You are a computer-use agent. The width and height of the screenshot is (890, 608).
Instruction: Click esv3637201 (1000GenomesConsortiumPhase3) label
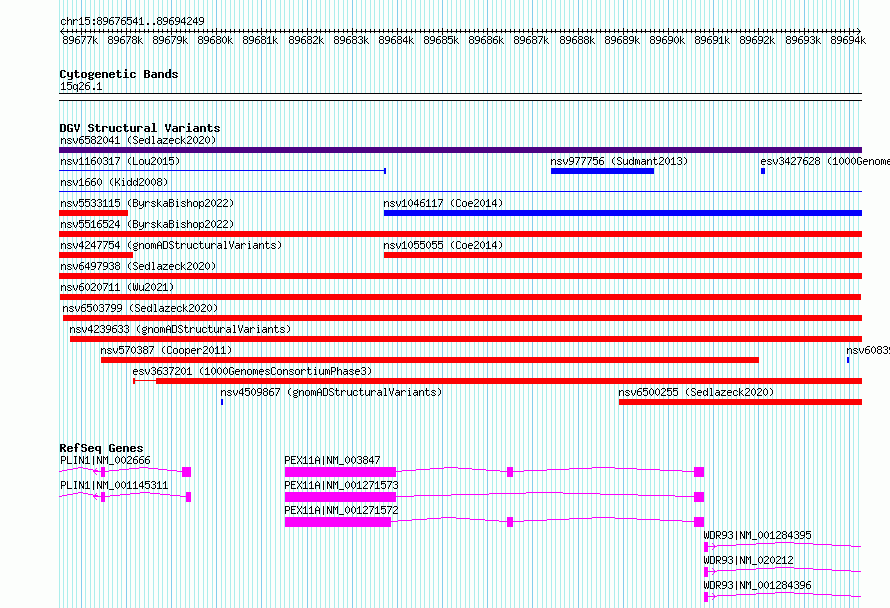252,371
